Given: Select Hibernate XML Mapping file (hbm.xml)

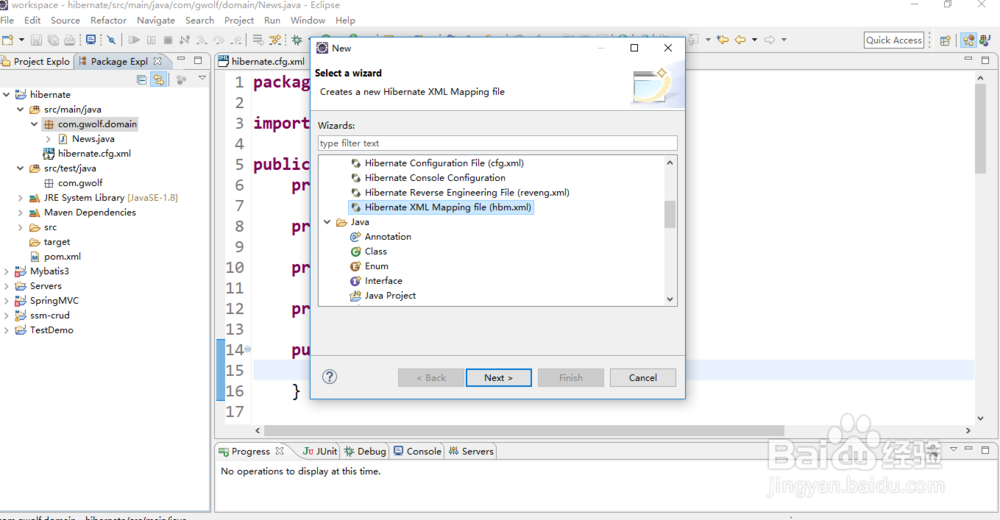Looking at the screenshot, I should tap(441, 207).
